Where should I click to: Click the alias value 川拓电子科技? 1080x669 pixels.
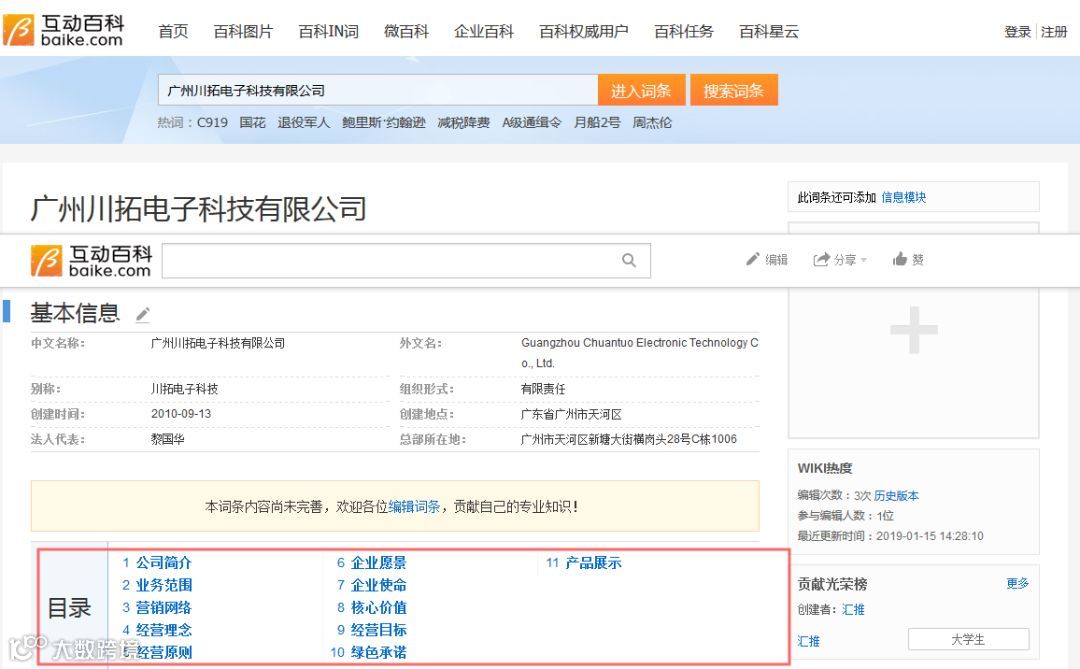point(185,389)
